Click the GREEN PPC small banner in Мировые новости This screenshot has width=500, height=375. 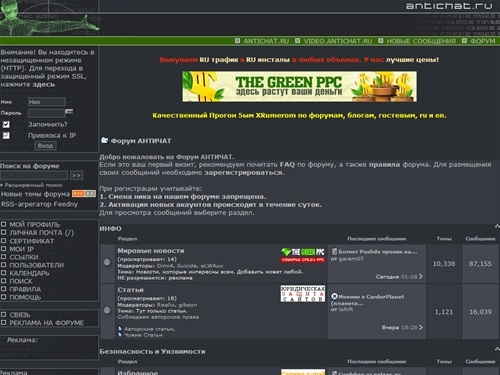(x=303, y=255)
